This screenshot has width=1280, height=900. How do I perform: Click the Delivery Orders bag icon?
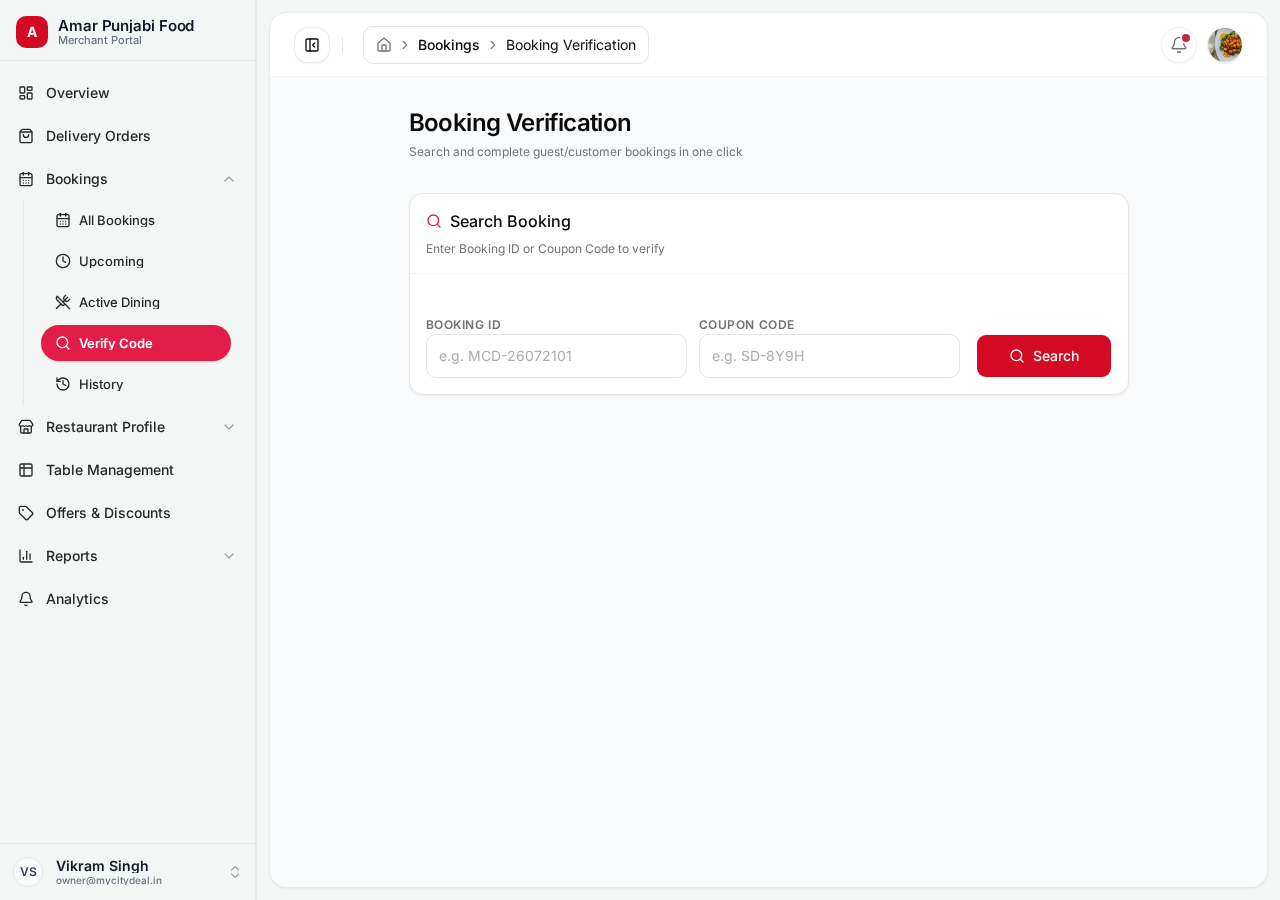(x=26, y=136)
